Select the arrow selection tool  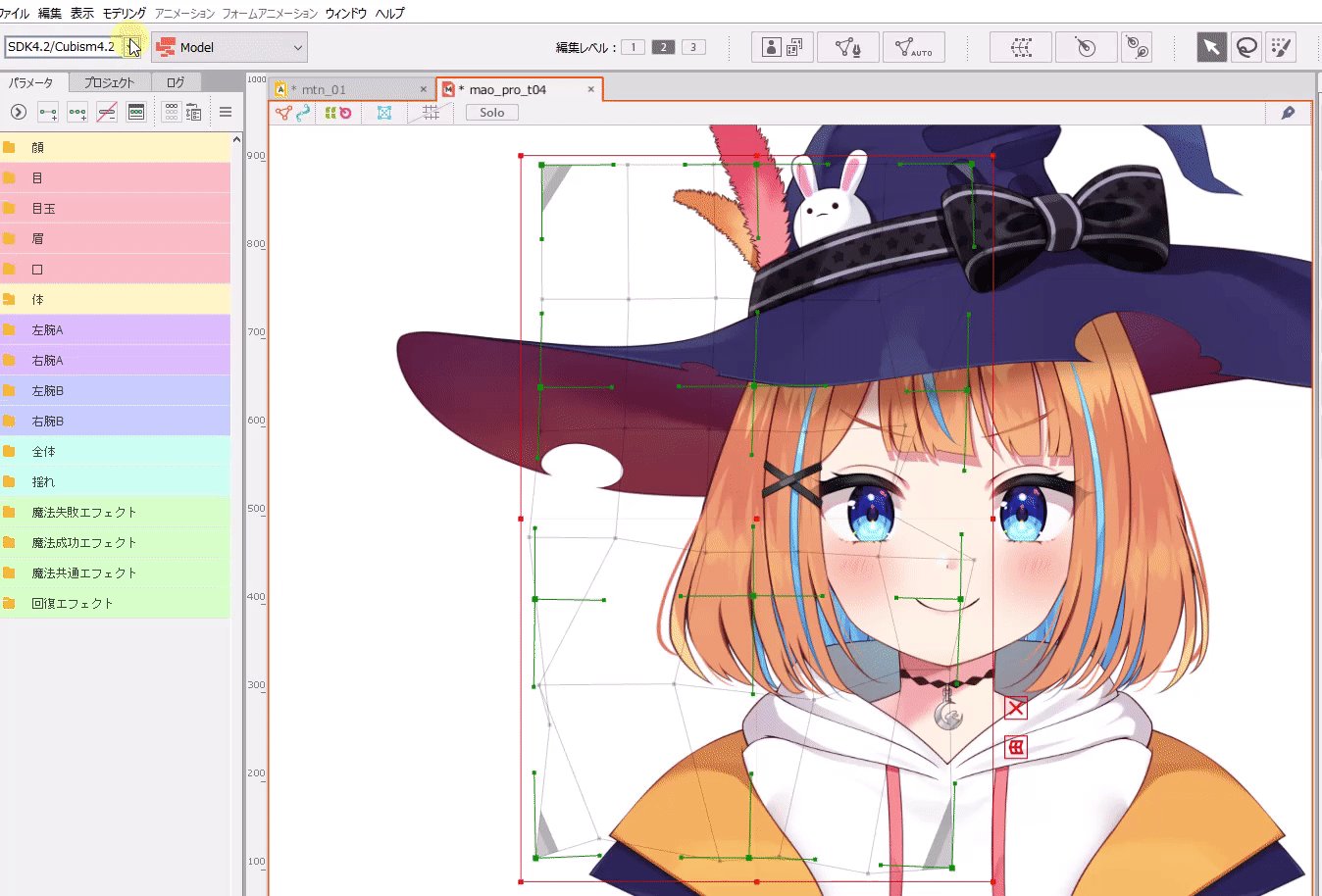1211,46
